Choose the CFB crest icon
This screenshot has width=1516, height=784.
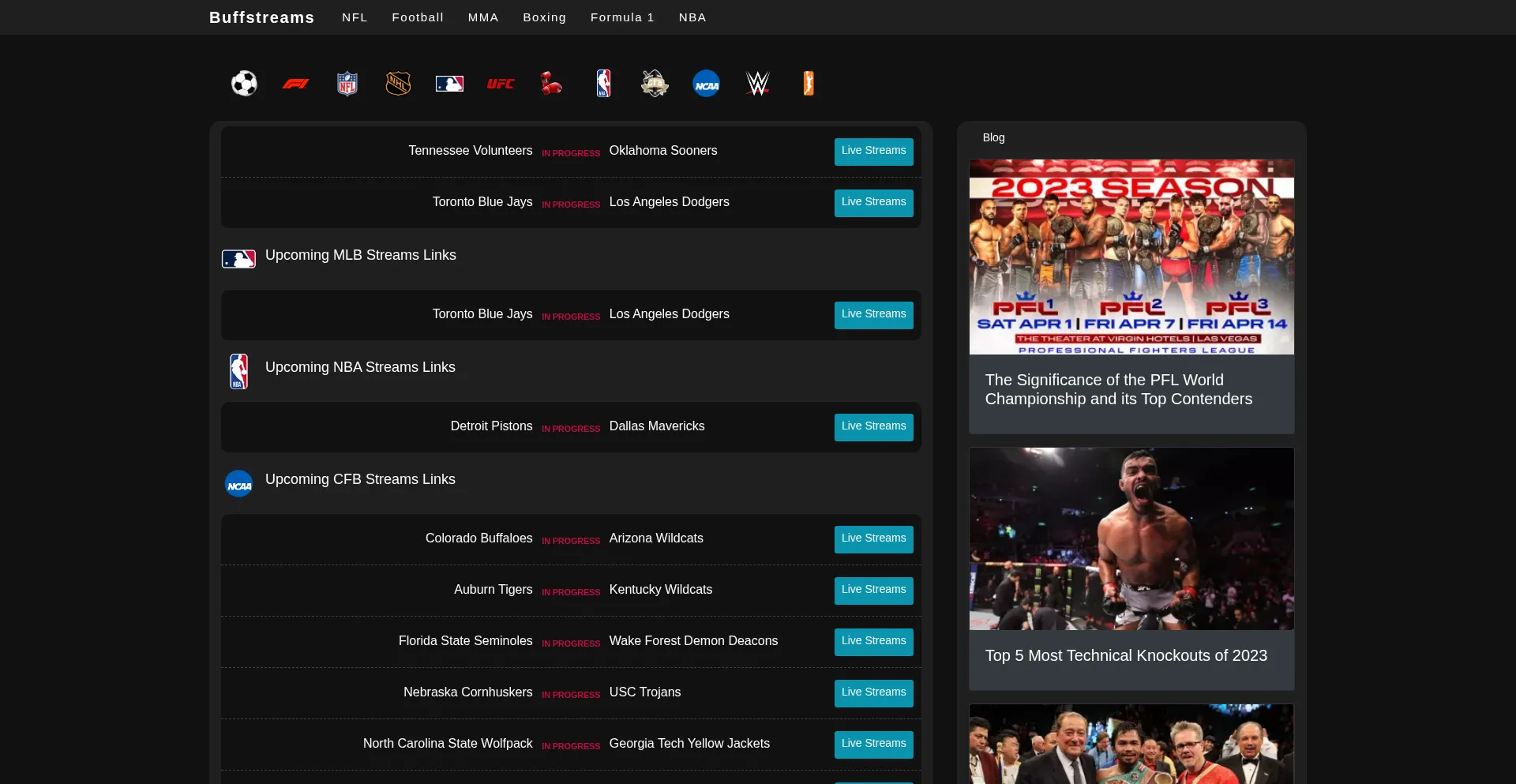[x=655, y=83]
